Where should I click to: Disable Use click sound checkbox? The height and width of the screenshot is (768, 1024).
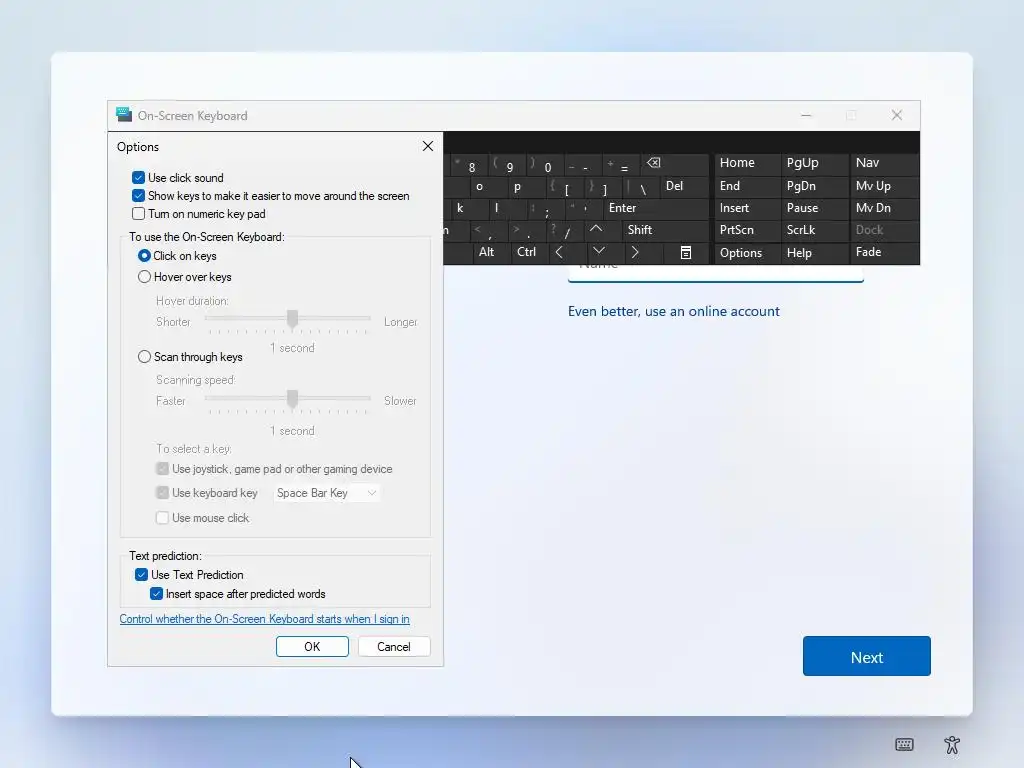click(138, 178)
